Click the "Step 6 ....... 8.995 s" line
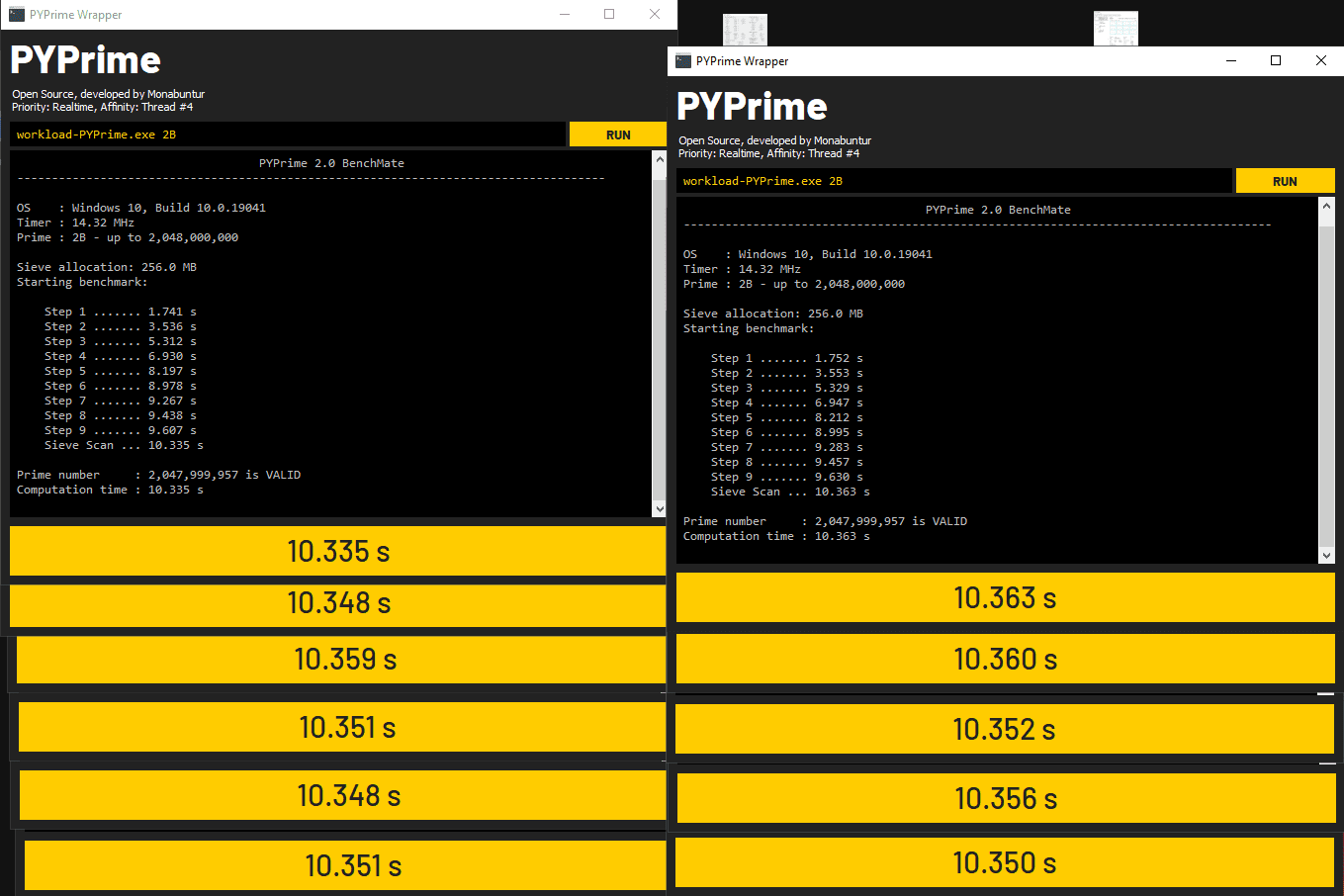The image size is (1344, 896). [787, 432]
